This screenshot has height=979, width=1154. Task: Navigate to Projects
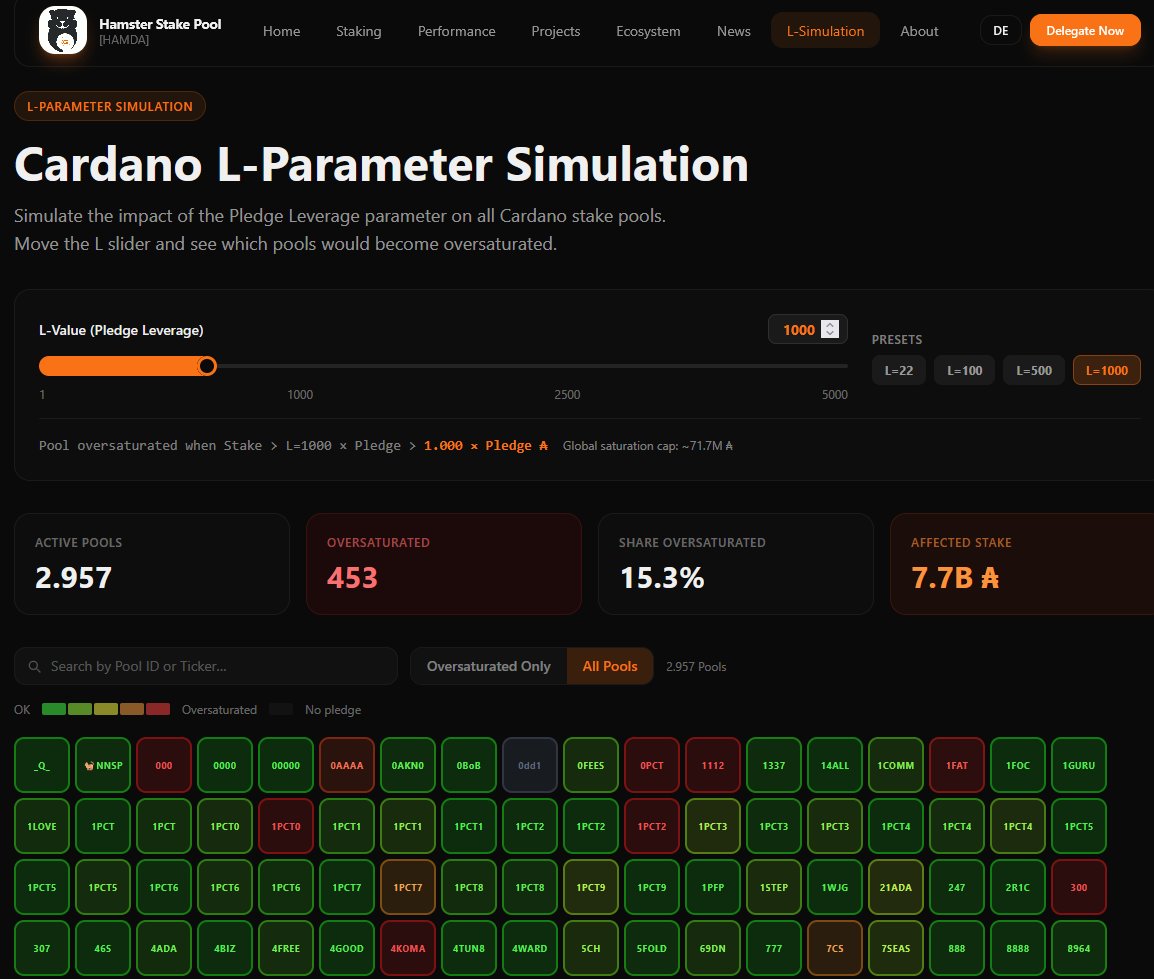[556, 31]
